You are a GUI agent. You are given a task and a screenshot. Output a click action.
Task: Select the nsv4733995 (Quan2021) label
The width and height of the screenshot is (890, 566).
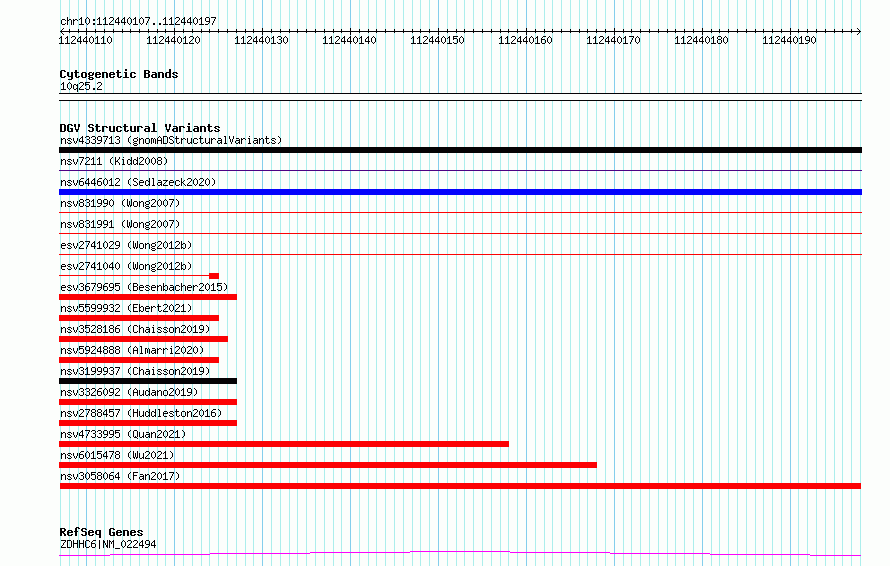click(123, 434)
